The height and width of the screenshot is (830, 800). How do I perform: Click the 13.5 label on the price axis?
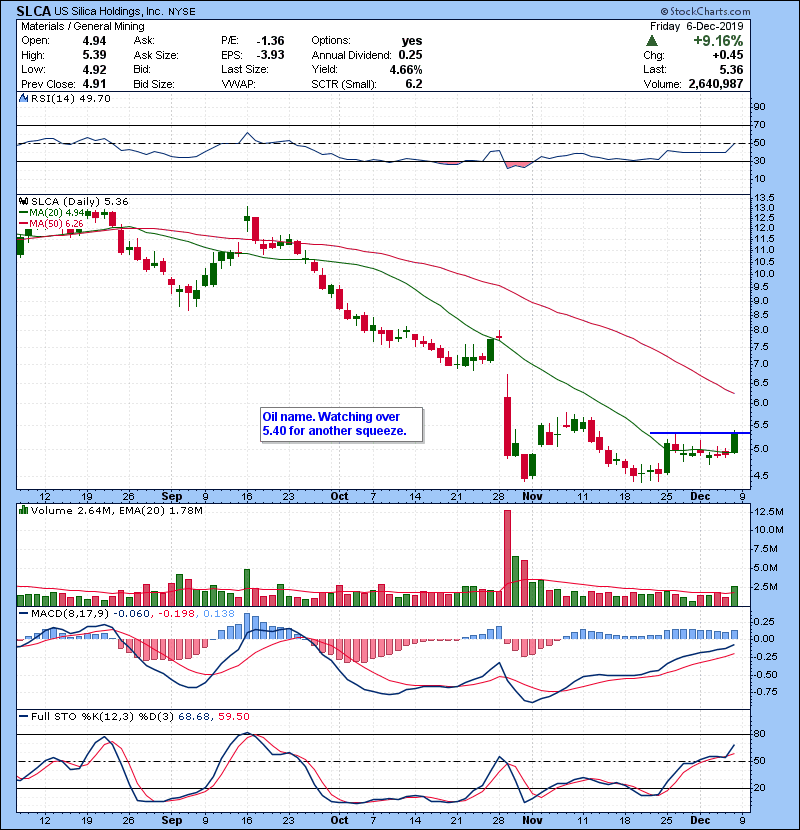[x=763, y=198]
